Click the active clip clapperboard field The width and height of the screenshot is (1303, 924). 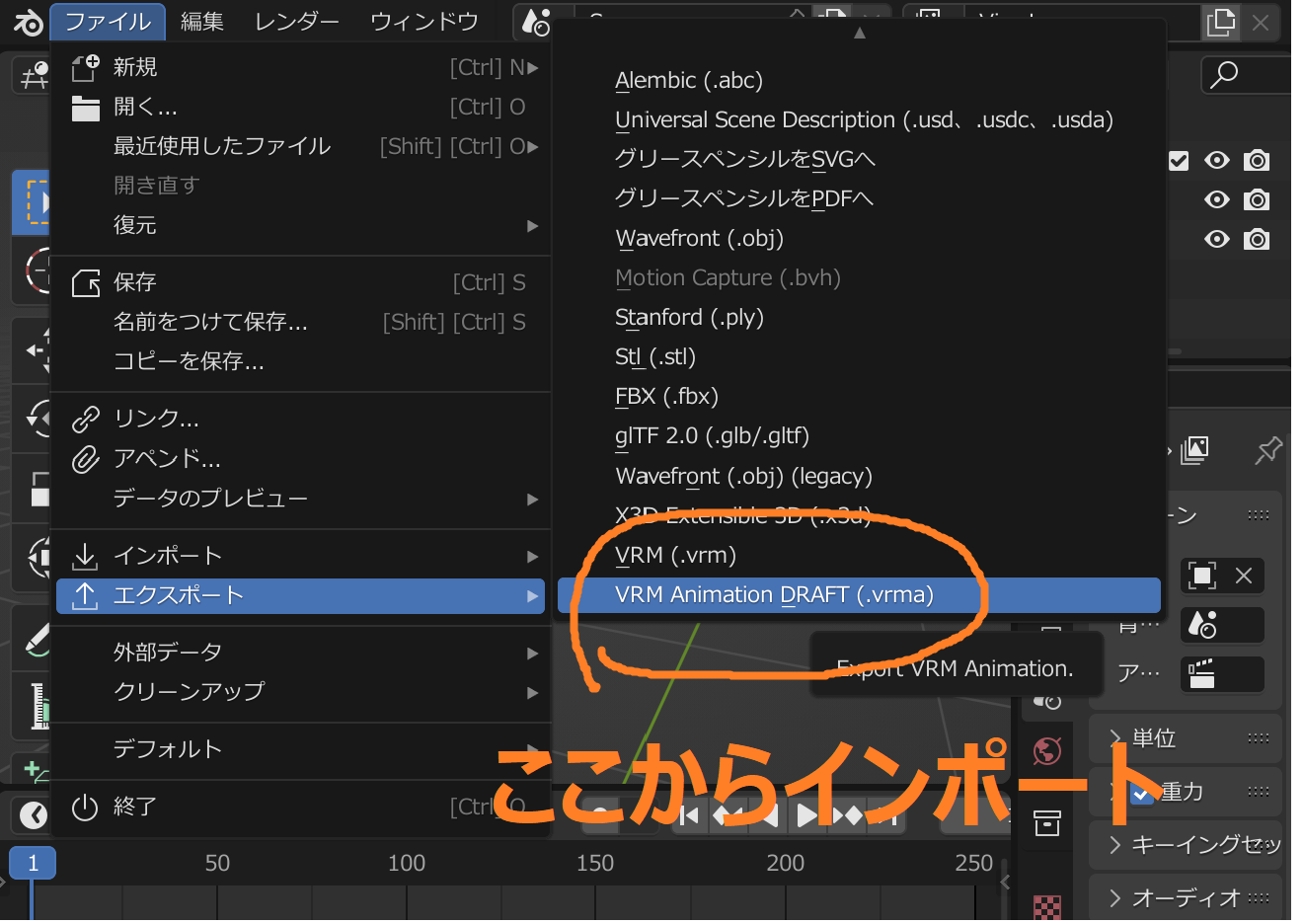tap(1222, 674)
